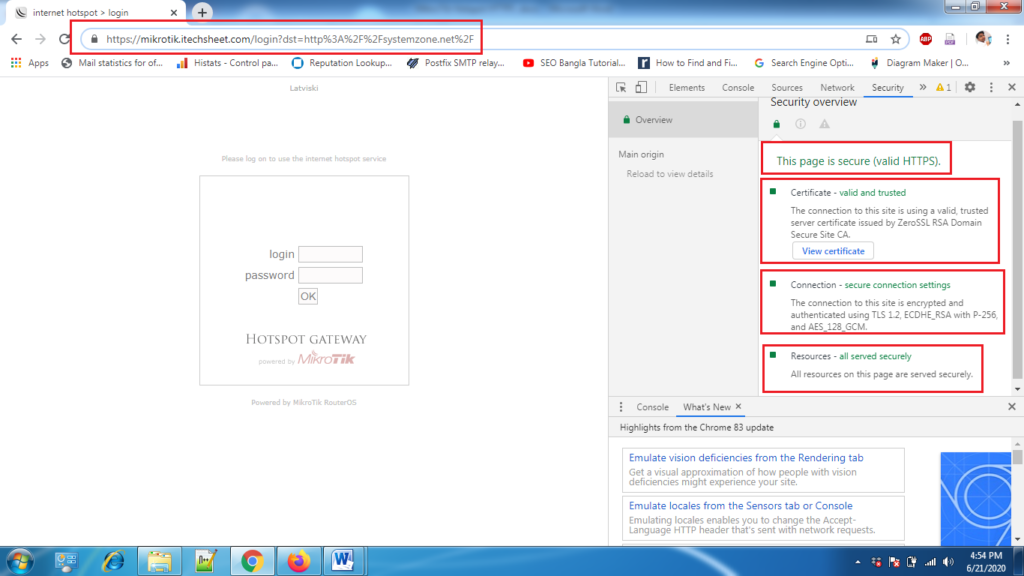Viewport: 1024px width, 576px height.
Task: Open the Adblock Plus extension icon
Action: point(926,38)
